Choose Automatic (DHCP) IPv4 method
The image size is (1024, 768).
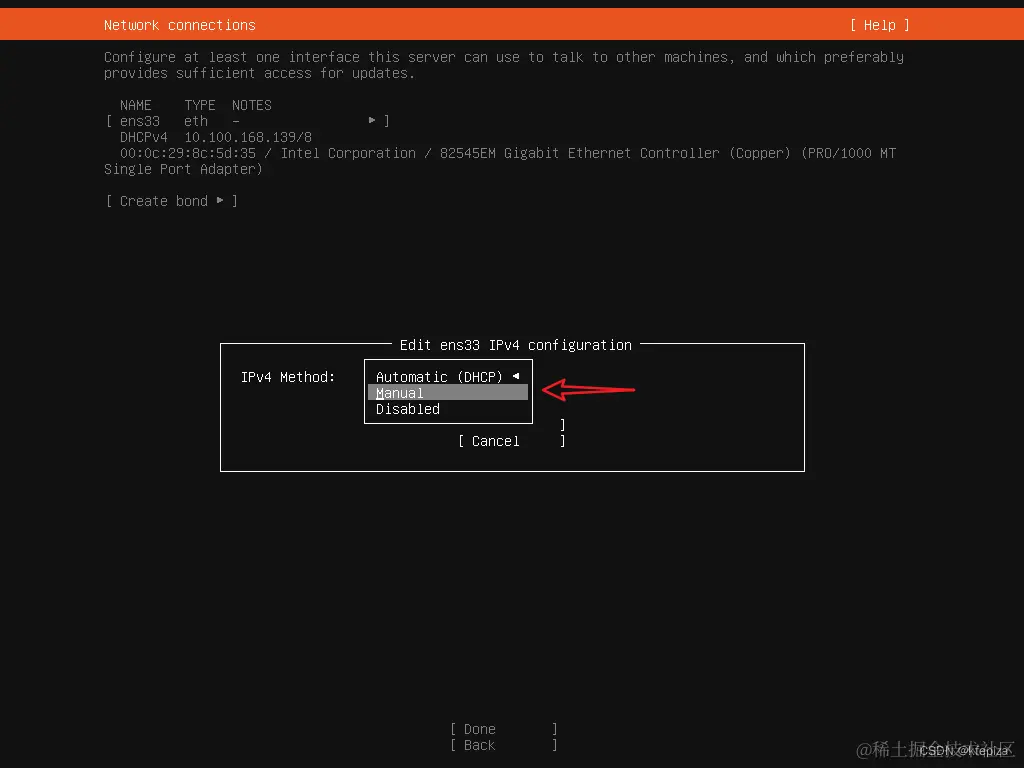coord(448,377)
